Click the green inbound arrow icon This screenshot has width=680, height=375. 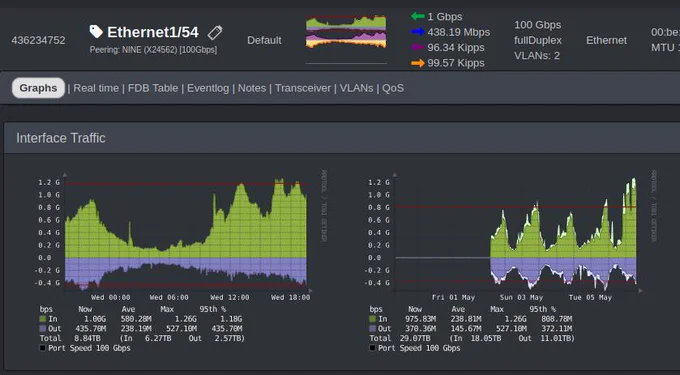click(x=417, y=16)
